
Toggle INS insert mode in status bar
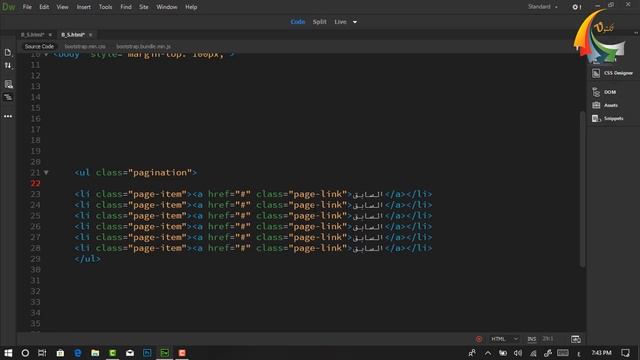pyautogui.click(x=531, y=339)
